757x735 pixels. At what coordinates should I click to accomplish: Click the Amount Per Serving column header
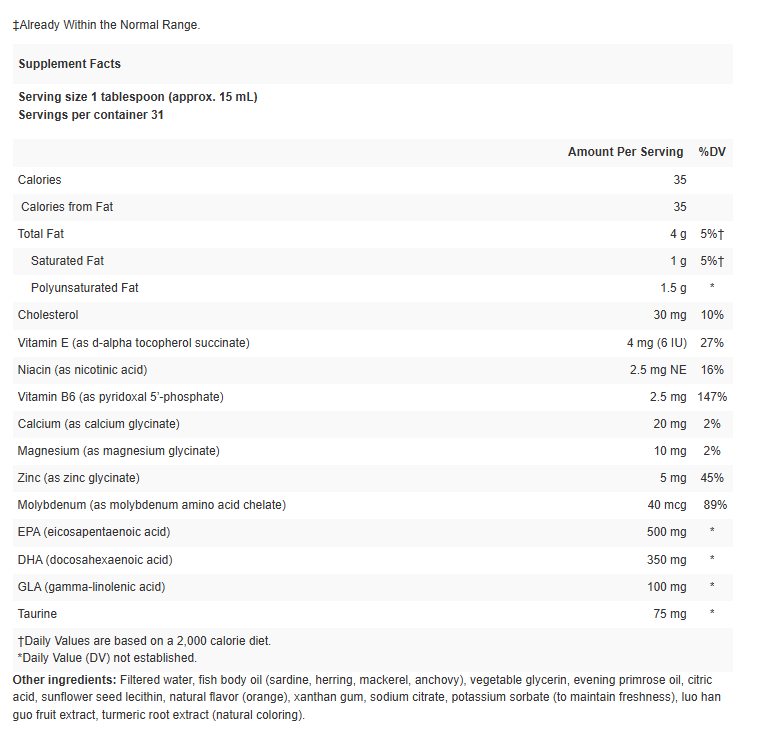pos(625,152)
